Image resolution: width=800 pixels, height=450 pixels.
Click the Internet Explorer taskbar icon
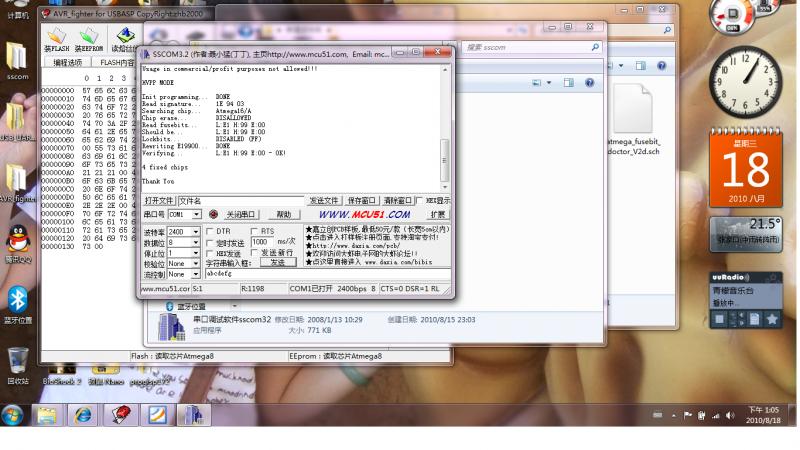82,415
